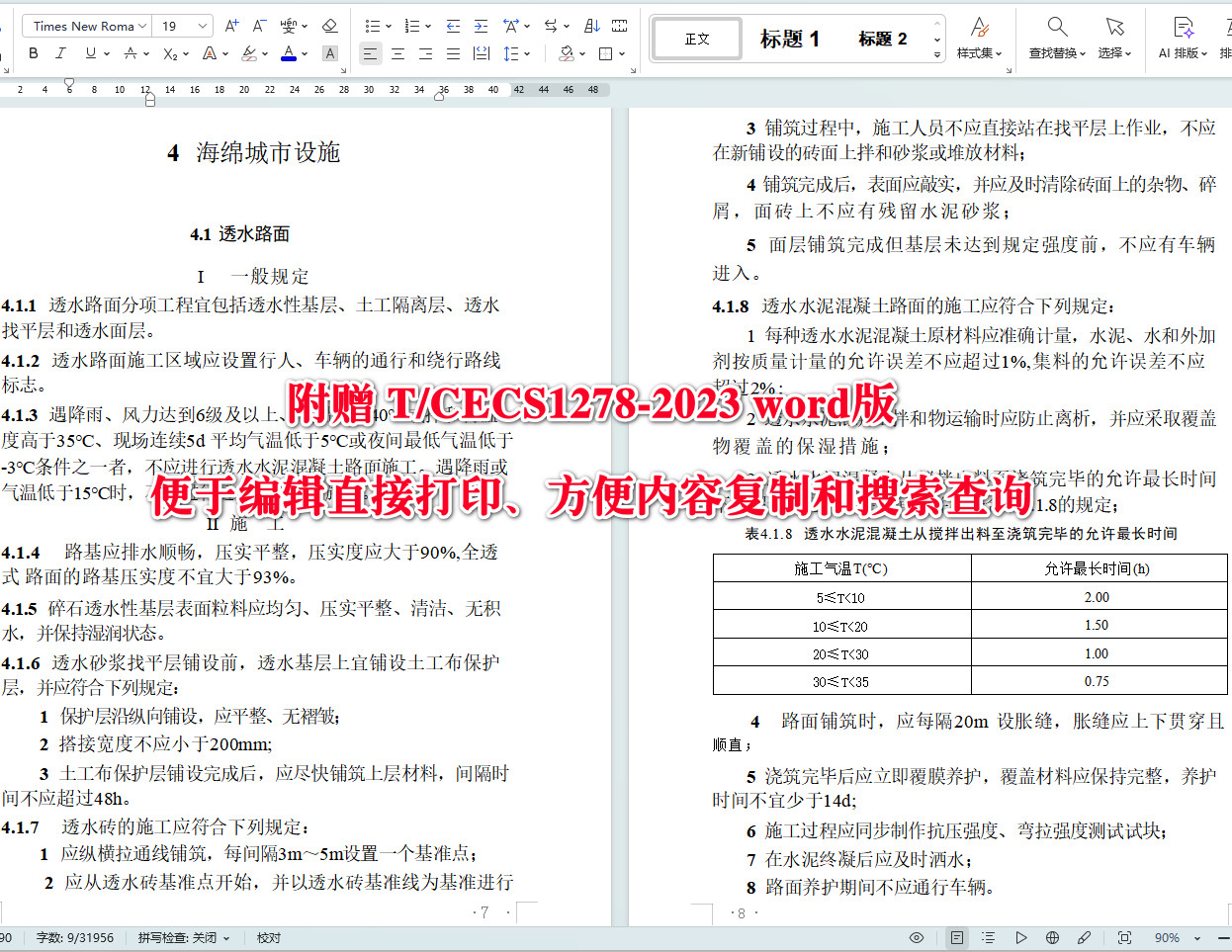
Task: Justify the paragraph text
Action: (453, 53)
